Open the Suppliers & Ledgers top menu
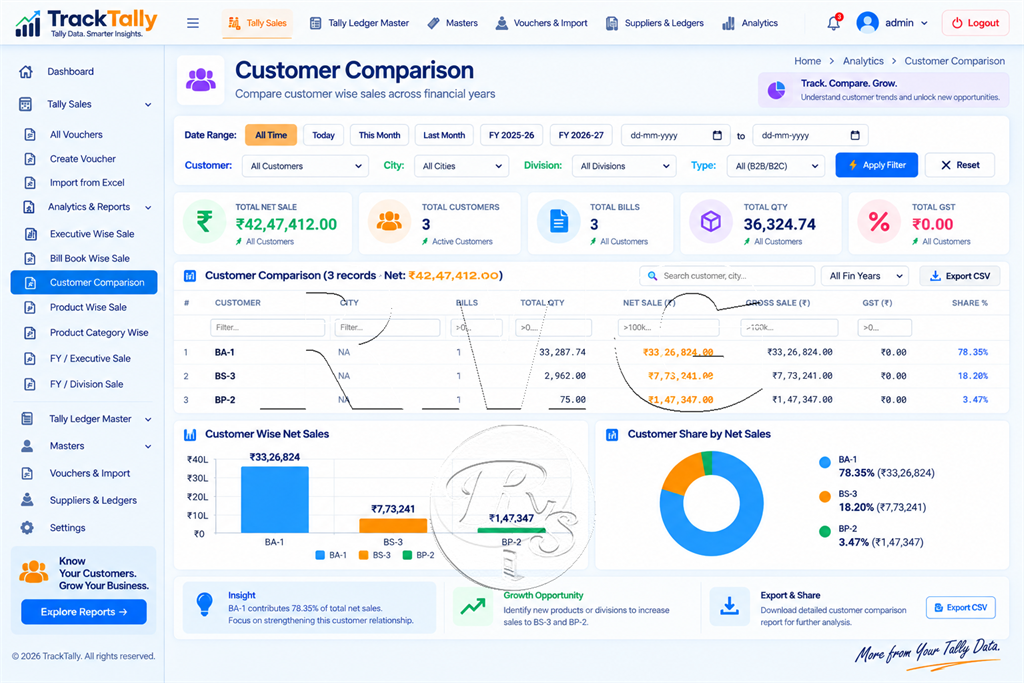This screenshot has width=1024, height=683. point(655,24)
